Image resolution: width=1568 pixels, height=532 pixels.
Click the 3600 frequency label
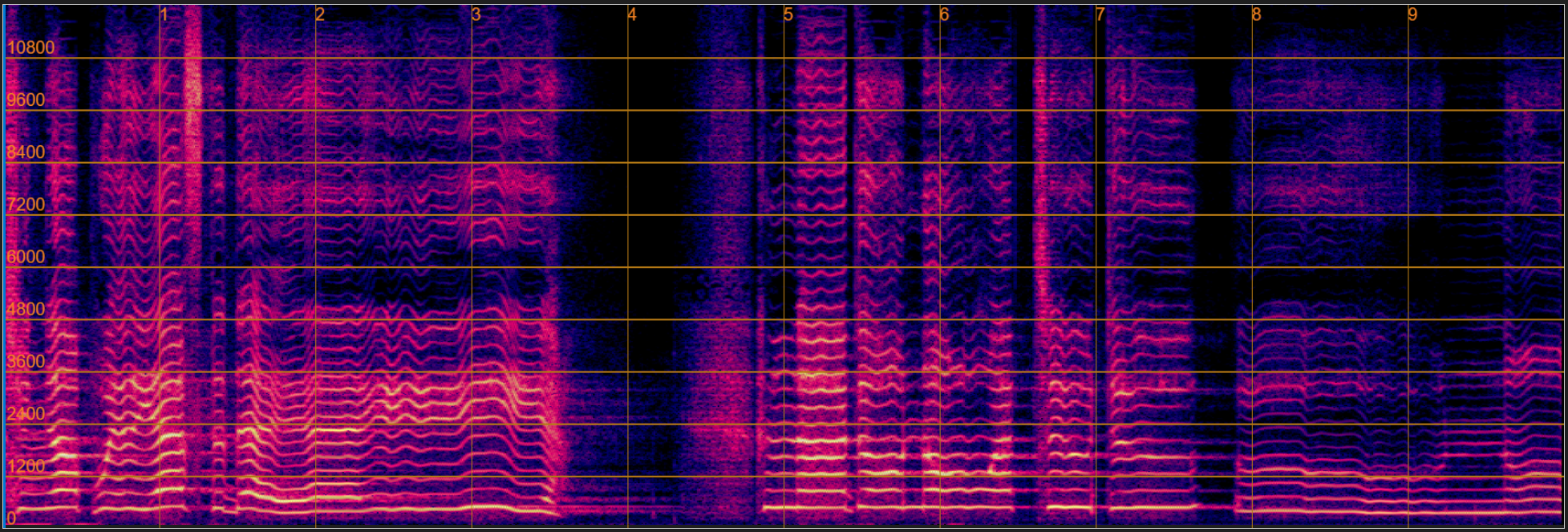(26, 362)
